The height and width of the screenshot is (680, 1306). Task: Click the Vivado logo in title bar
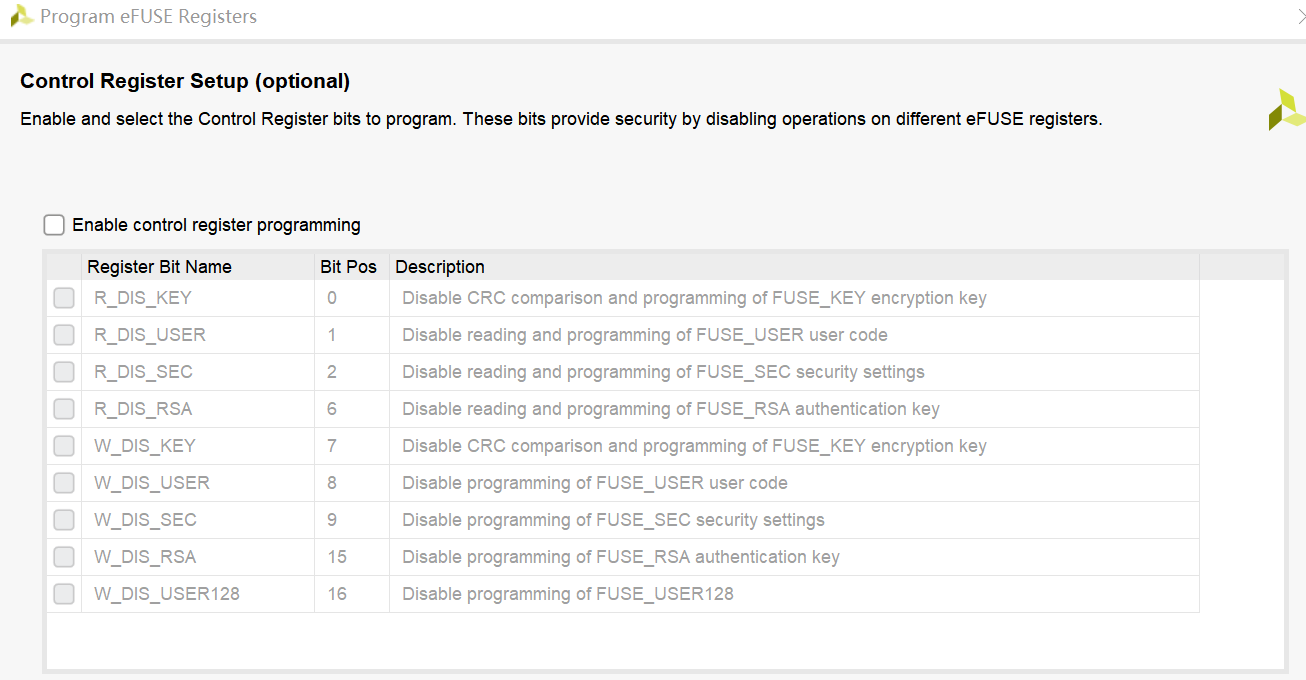[x=22, y=16]
